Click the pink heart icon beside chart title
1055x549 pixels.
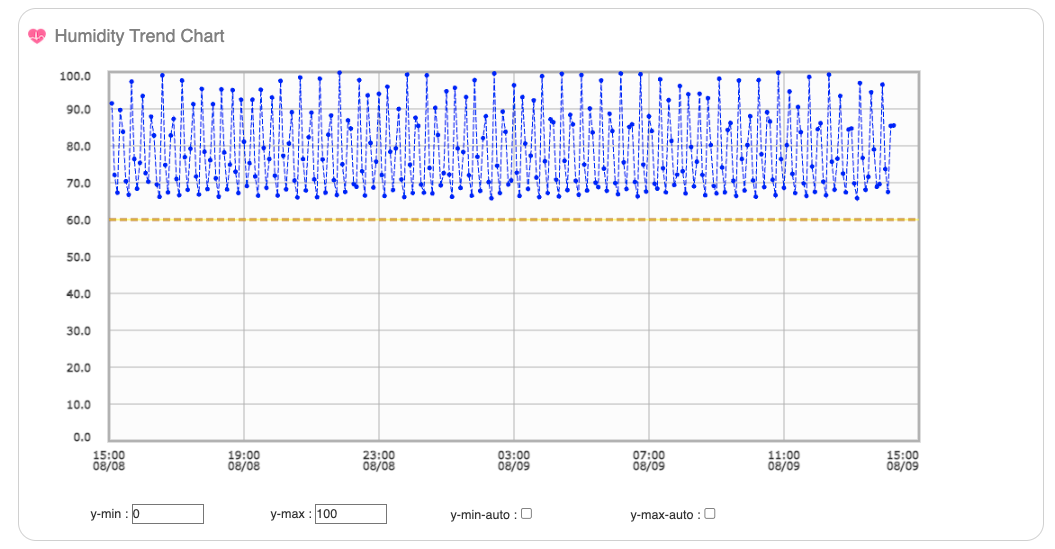[x=37, y=36]
